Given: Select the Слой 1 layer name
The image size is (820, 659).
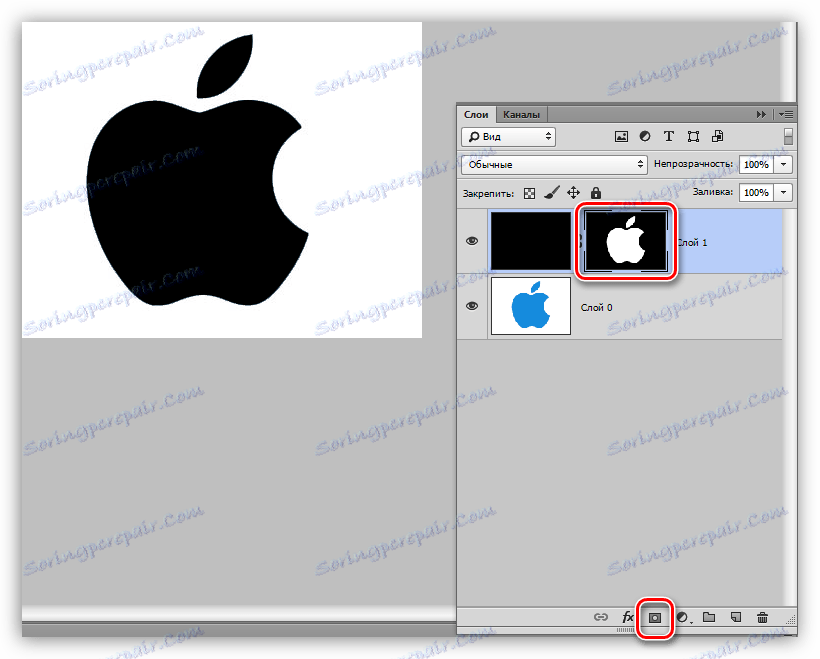Looking at the screenshot, I should pyautogui.click(x=691, y=243).
